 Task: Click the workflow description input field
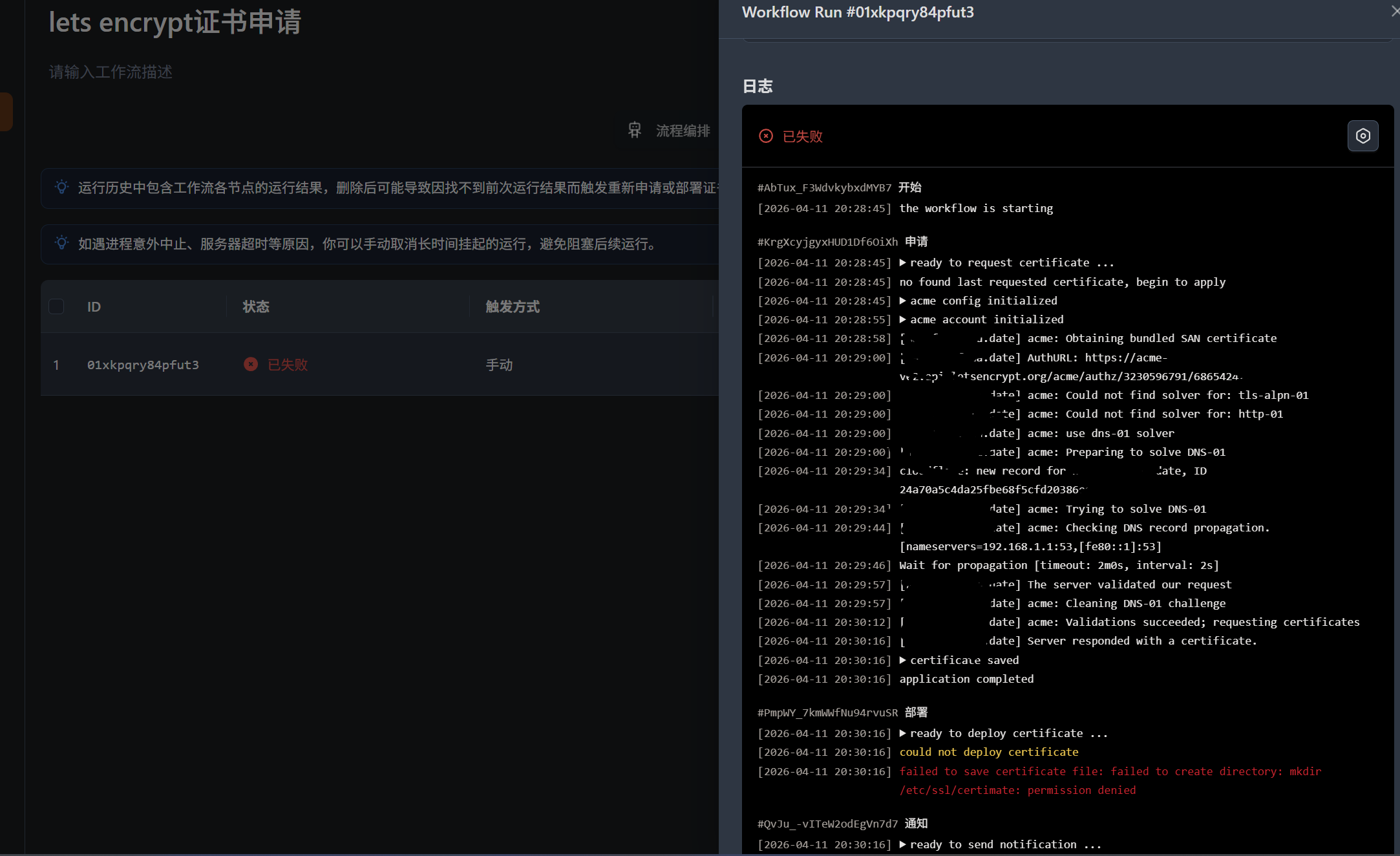111,72
